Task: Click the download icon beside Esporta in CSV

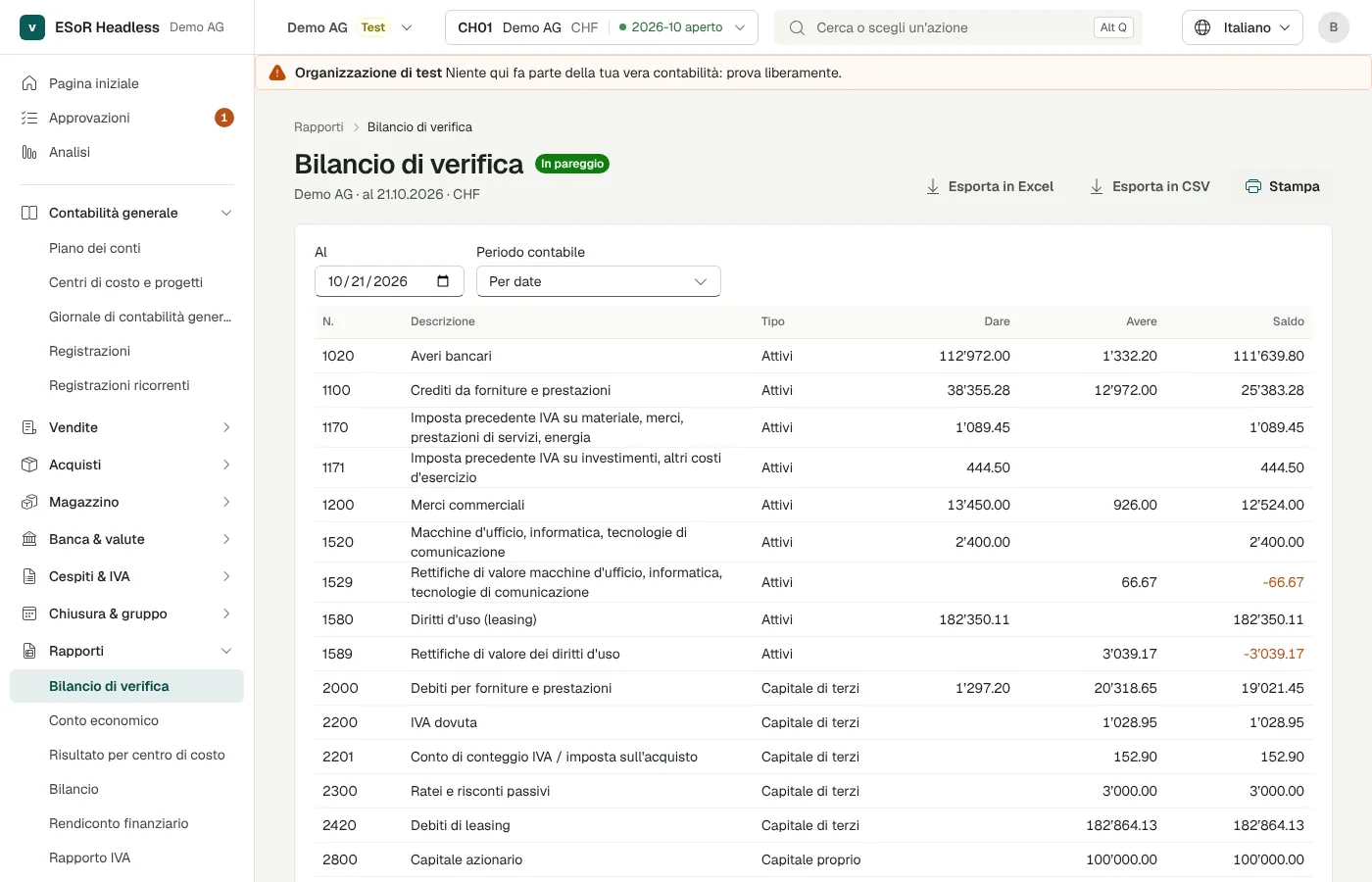Action: (1097, 186)
